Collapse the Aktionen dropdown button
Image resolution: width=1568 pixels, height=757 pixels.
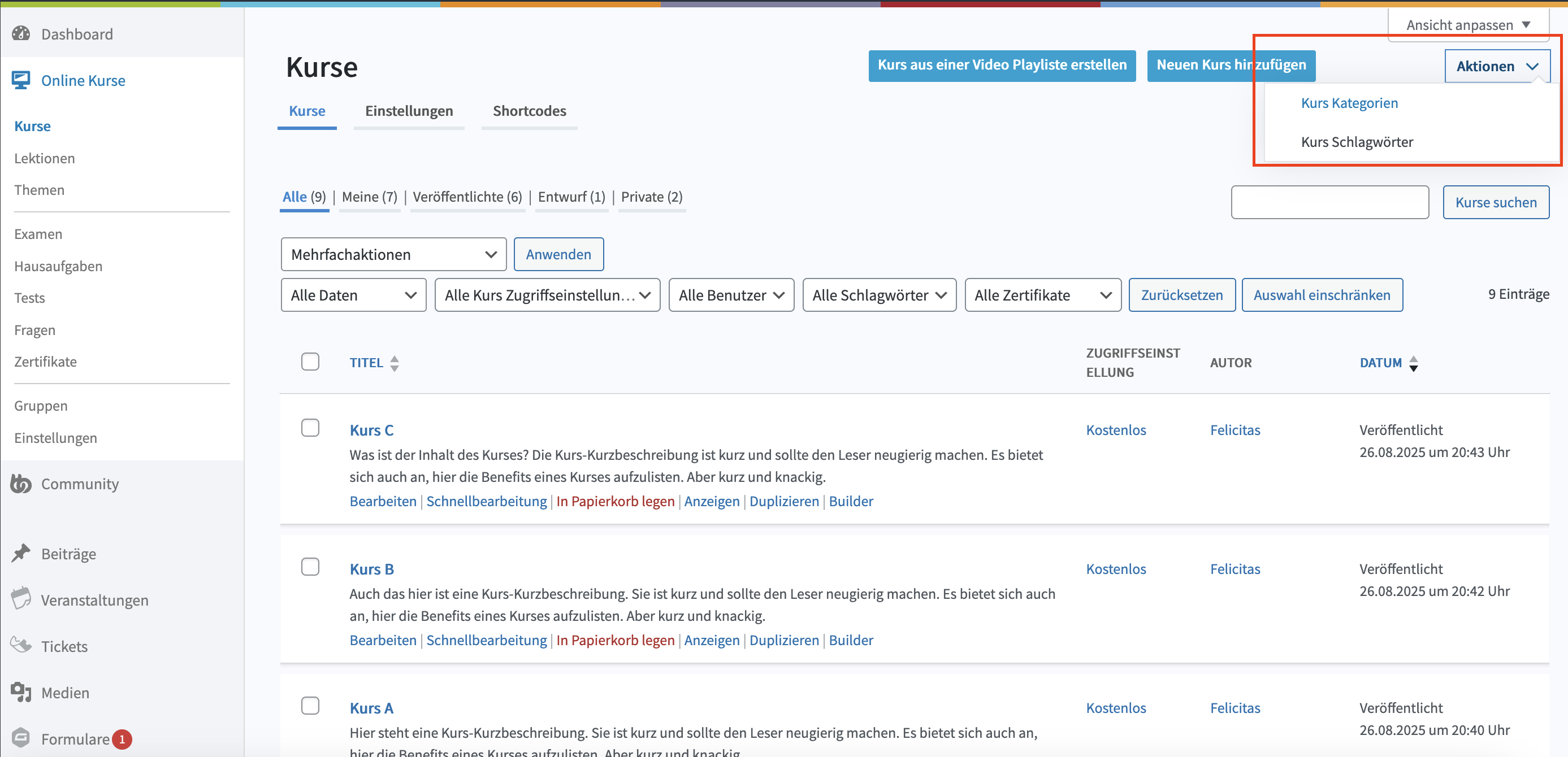tap(1497, 66)
